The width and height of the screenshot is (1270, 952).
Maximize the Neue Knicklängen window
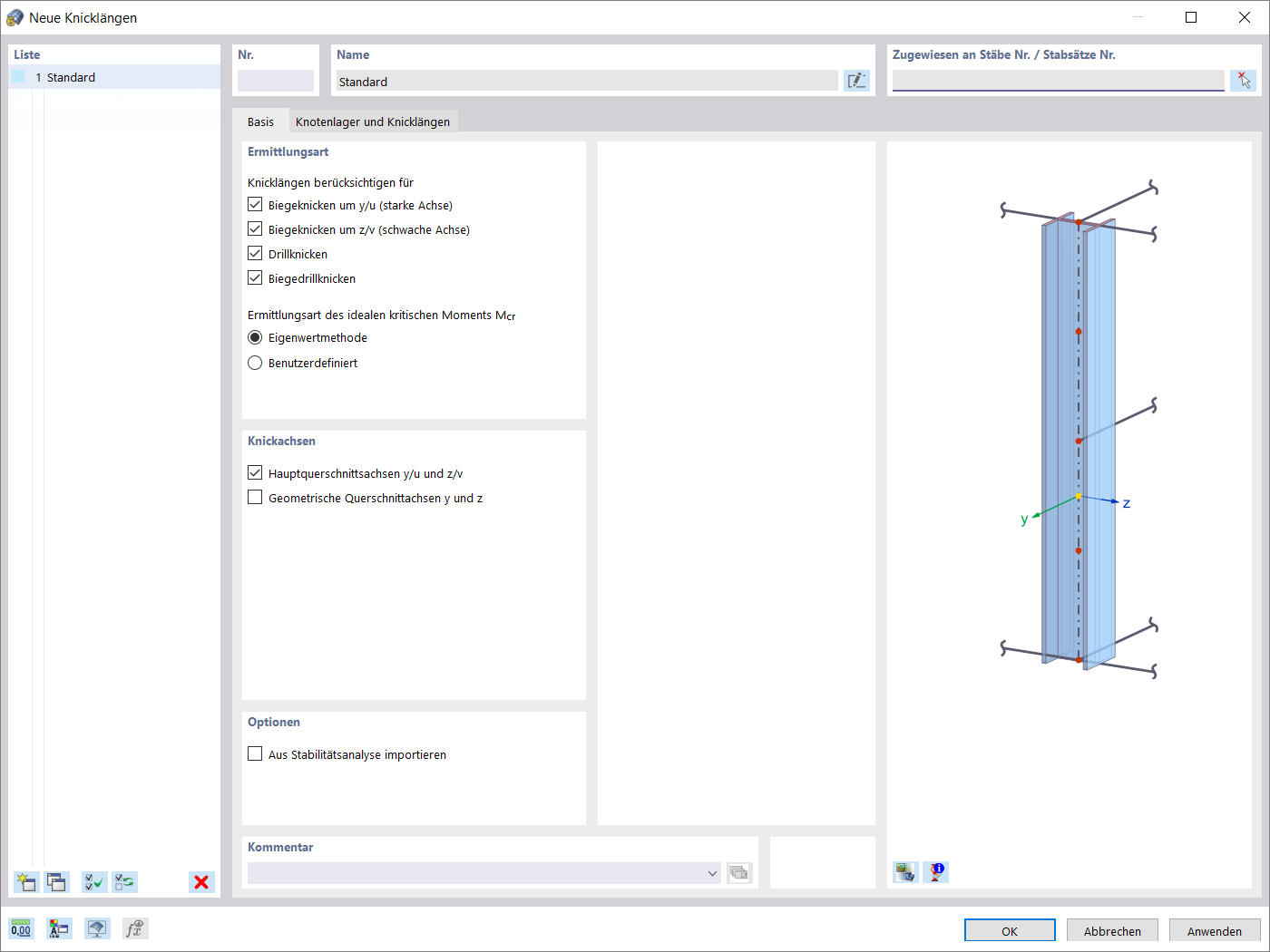pos(1191,17)
